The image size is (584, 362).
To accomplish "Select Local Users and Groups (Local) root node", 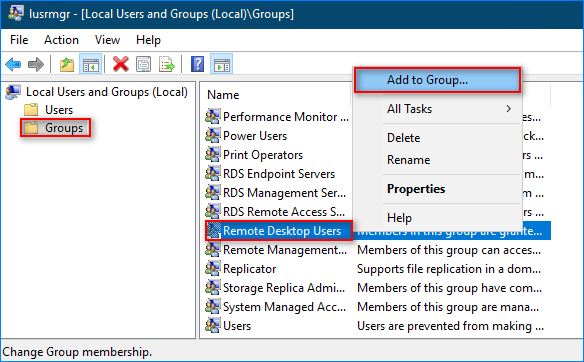I will click(x=107, y=92).
